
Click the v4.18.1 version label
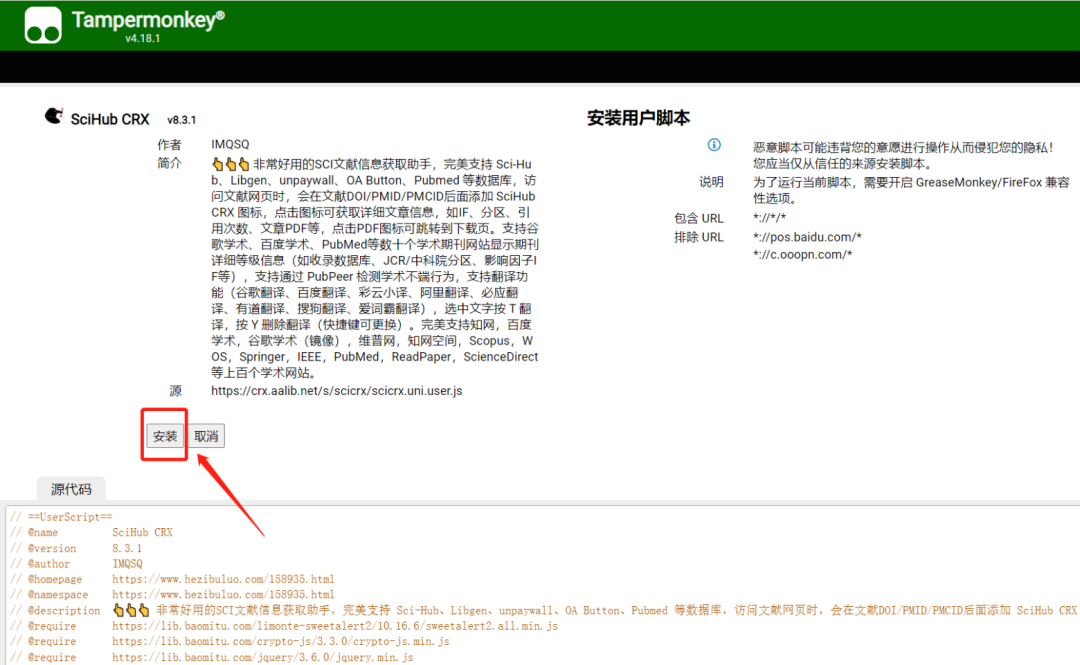[143, 39]
